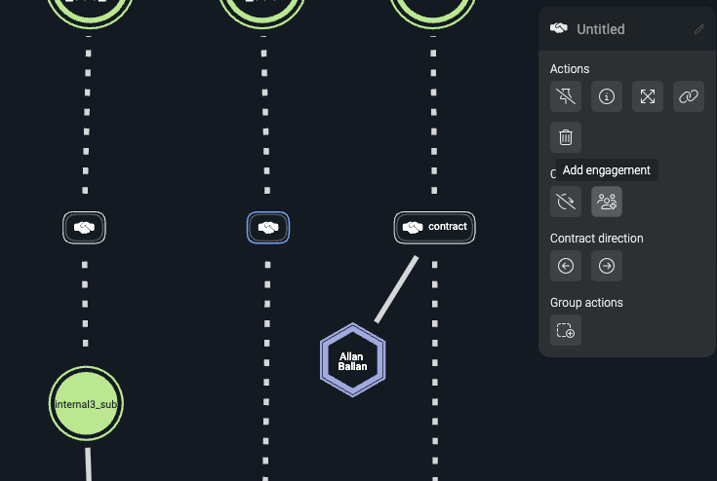Select the internal3_sub green circle node
Image resolution: width=717 pixels, height=481 pixels.
(x=86, y=404)
